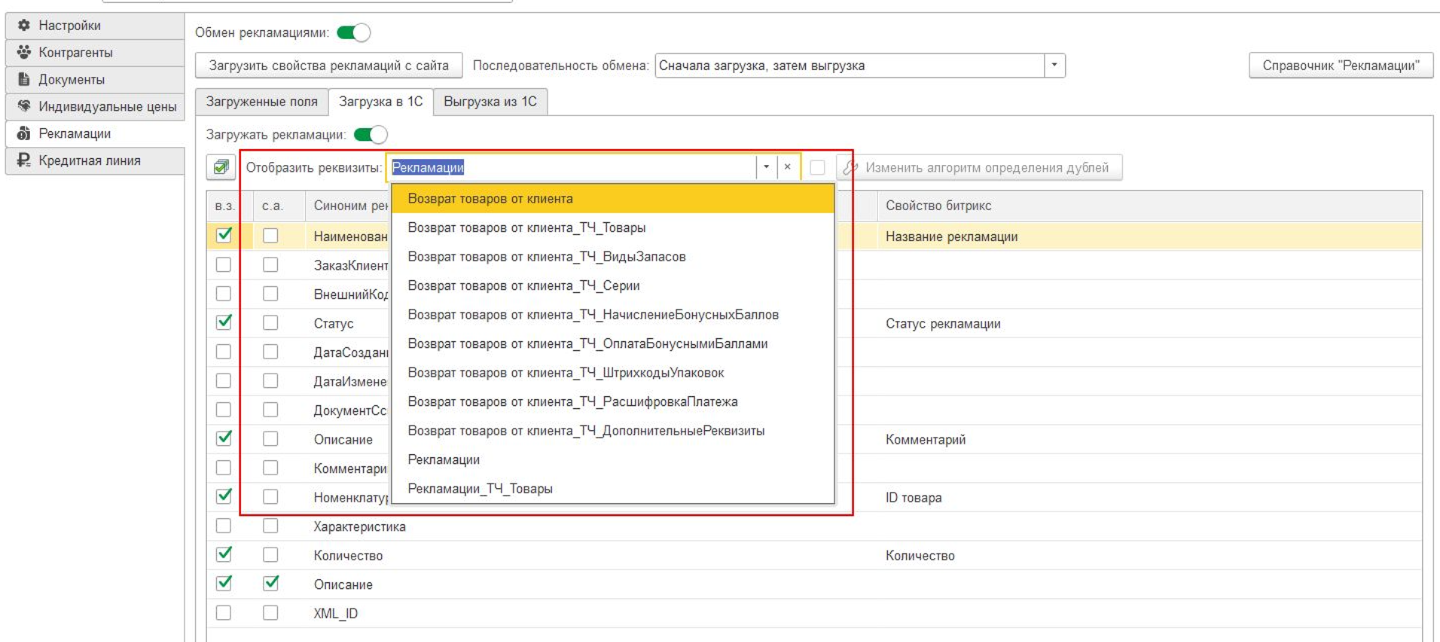Screen dimensions: 1440x642
Task: Click Загрузить свойства рекламаций с сайта button
Action: (x=328, y=66)
